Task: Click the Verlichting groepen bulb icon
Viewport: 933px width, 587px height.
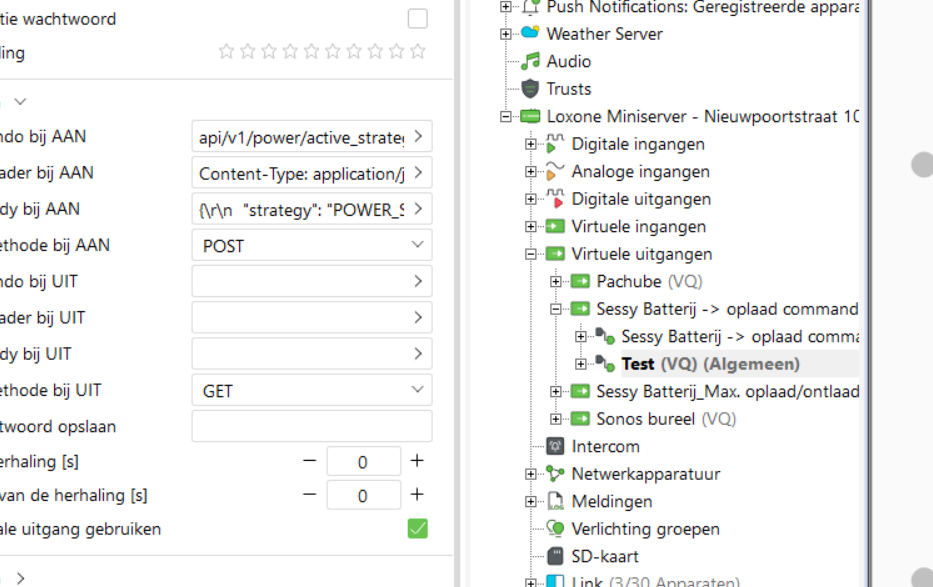Action: pos(555,528)
